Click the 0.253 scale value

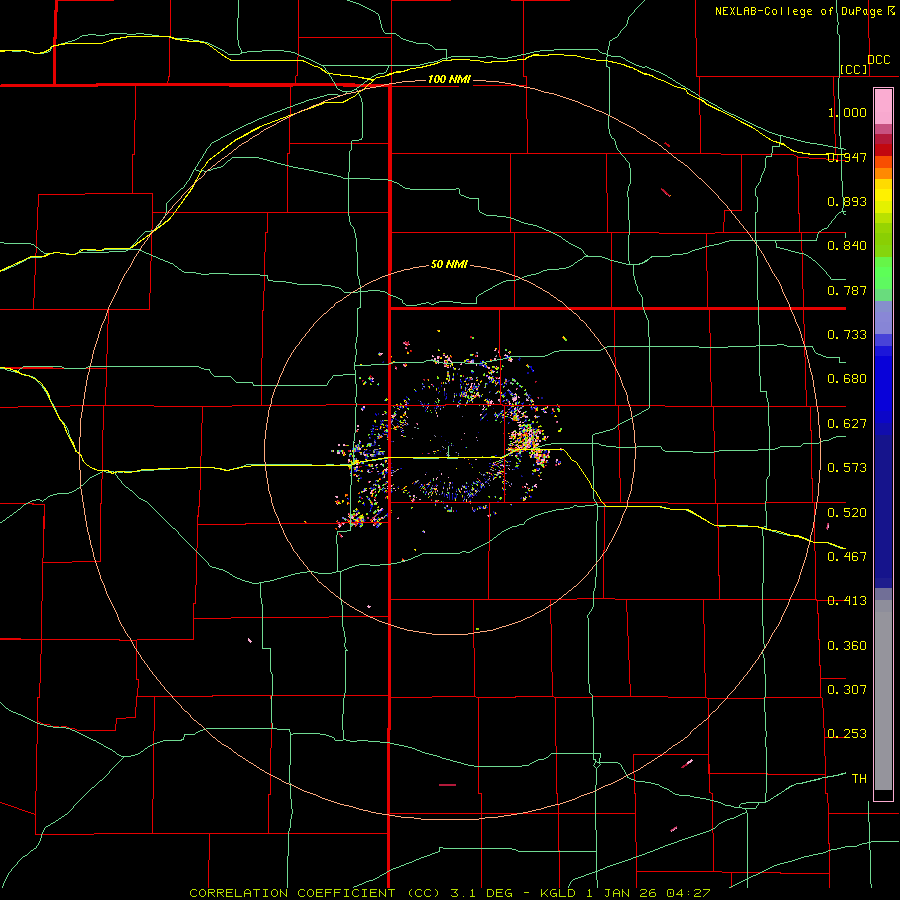pyautogui.click(x=847, y=734)
